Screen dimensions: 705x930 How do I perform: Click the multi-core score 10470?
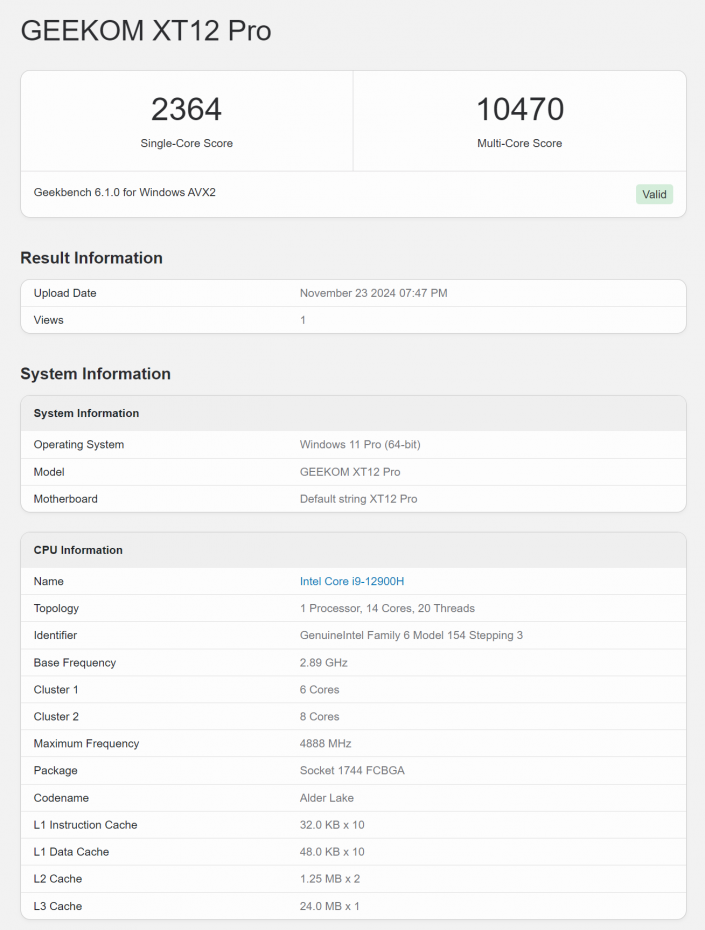[x=519, y=109]
